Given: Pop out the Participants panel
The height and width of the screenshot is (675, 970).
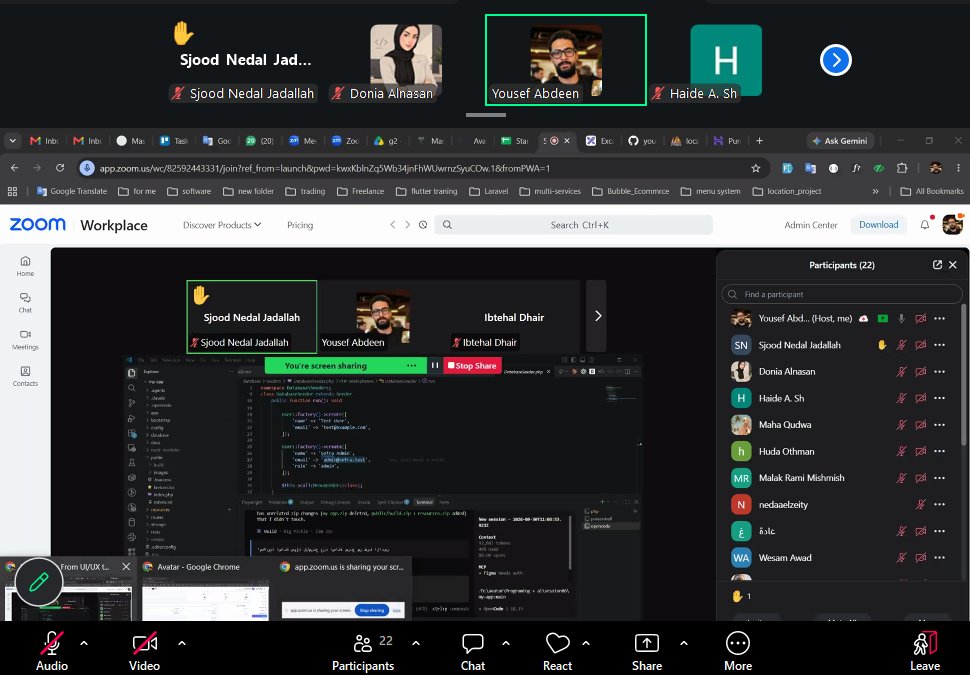Looking at the screenshot, I should pyautogui.click(x=937, y=265).
